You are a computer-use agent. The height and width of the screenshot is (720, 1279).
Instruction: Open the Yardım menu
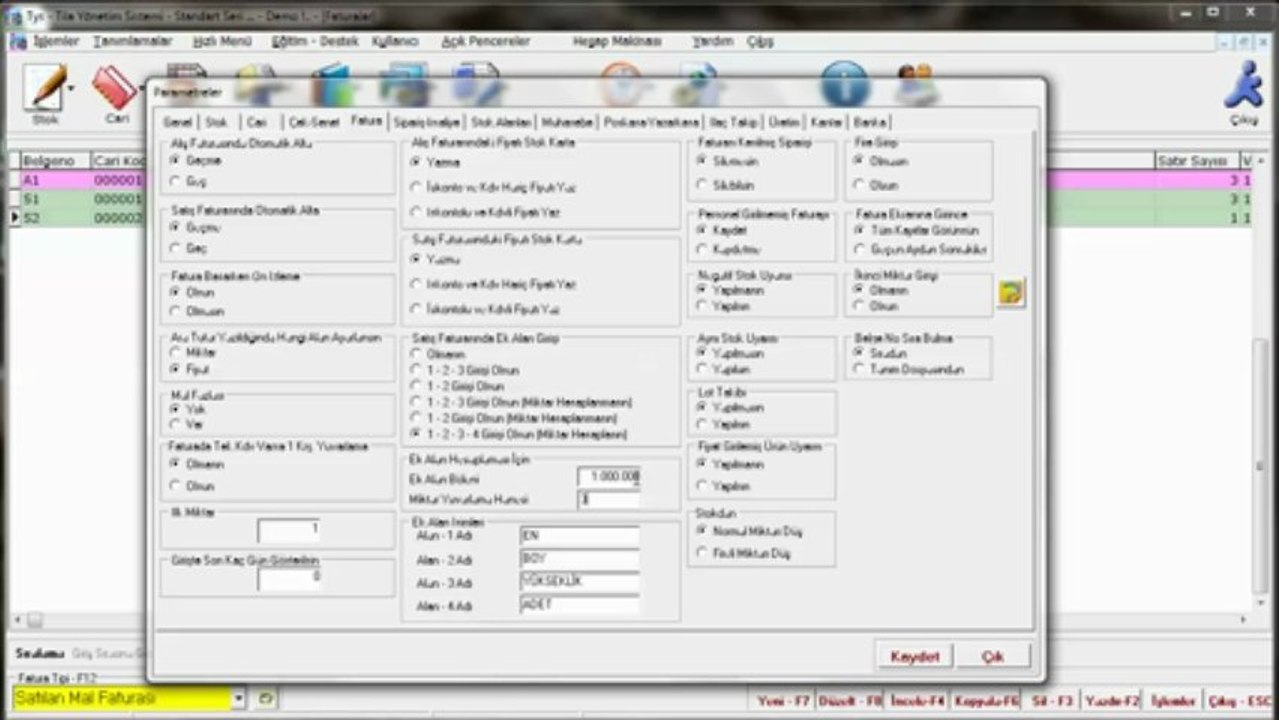pos(713,42)
